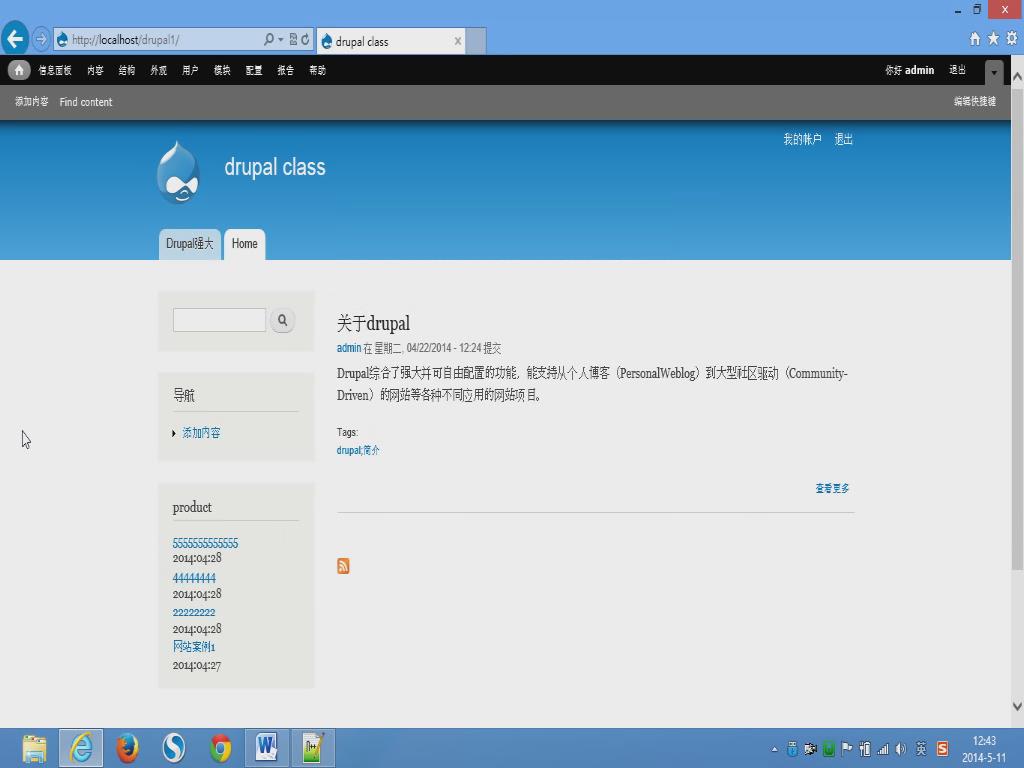Click the drupal简介 tag link
Viewport: 1024px width, 768px height.
click(x=358, y=450)
